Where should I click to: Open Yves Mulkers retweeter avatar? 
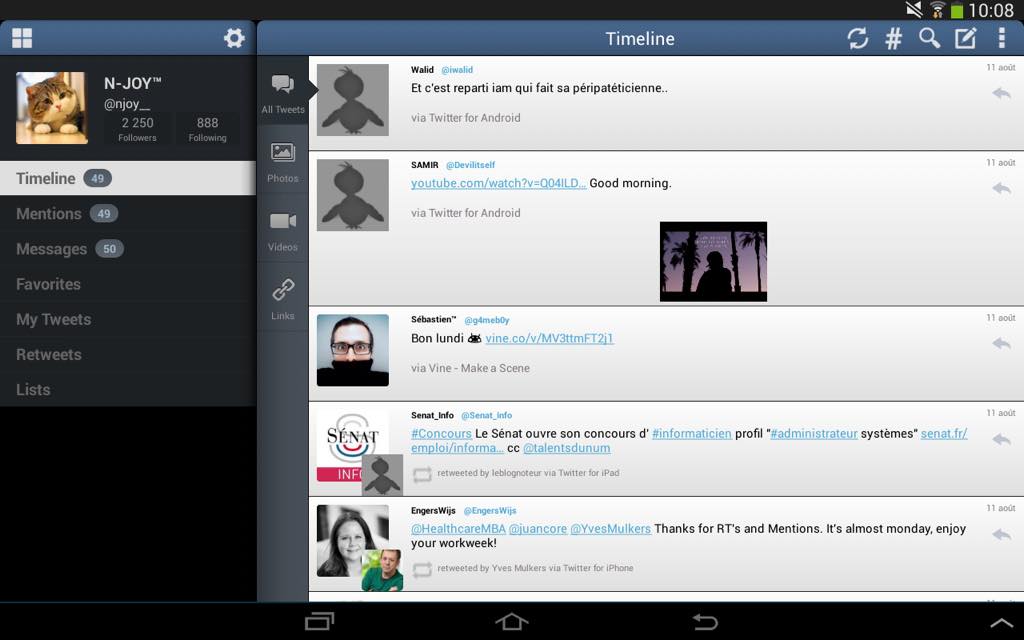tap(382, 570)
